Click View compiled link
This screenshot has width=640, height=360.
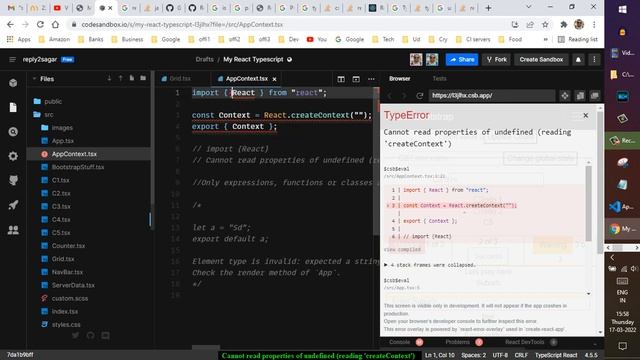pos(402,249)
